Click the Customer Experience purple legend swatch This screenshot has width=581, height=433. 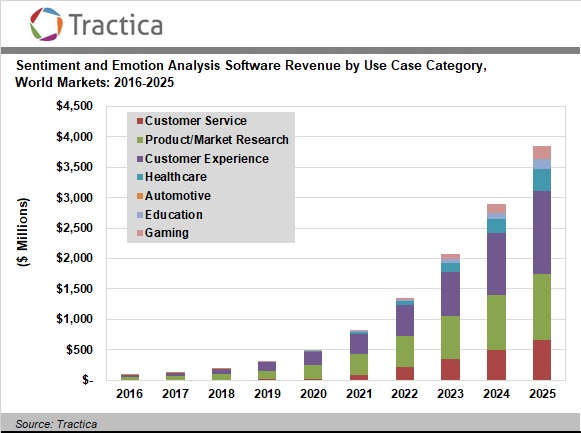point(140,159)
